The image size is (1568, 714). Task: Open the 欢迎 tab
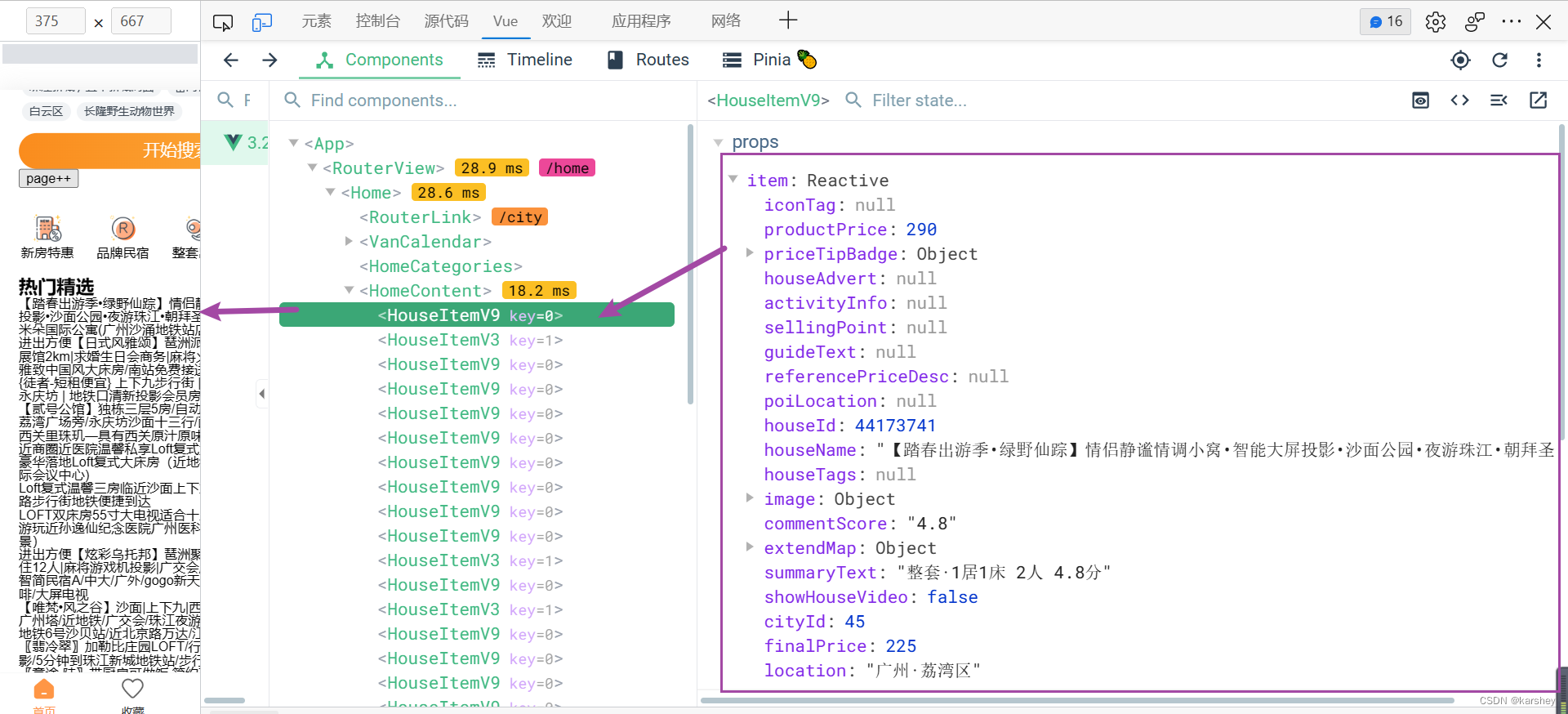click(557, 21)
